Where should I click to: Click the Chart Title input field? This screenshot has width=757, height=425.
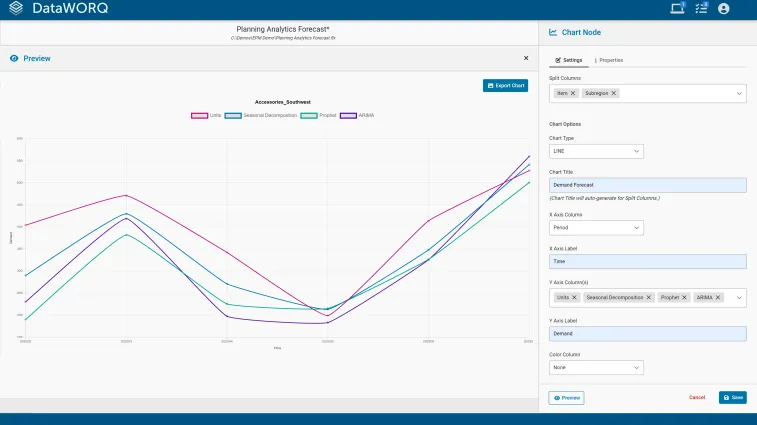point(647,185)
